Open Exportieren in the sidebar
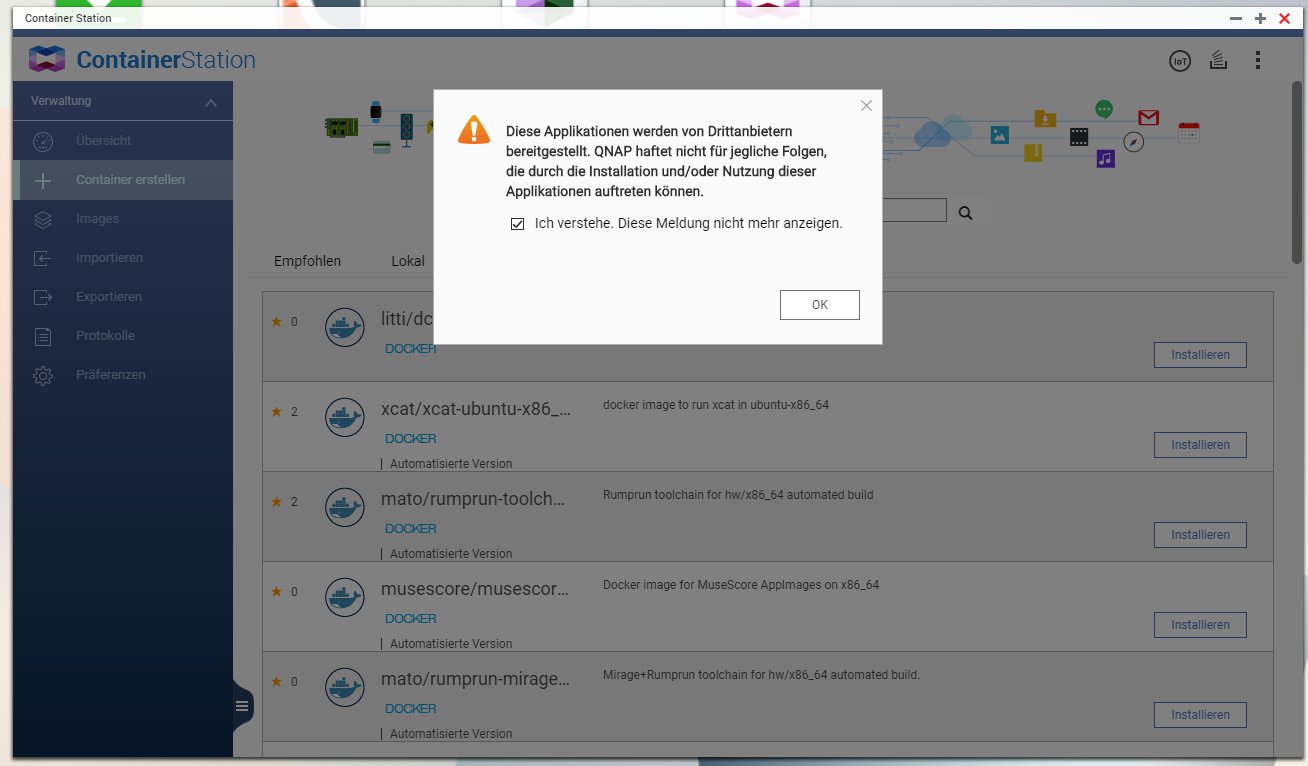The height and width of the screenshot is (766, 1308). pos(123,297)
